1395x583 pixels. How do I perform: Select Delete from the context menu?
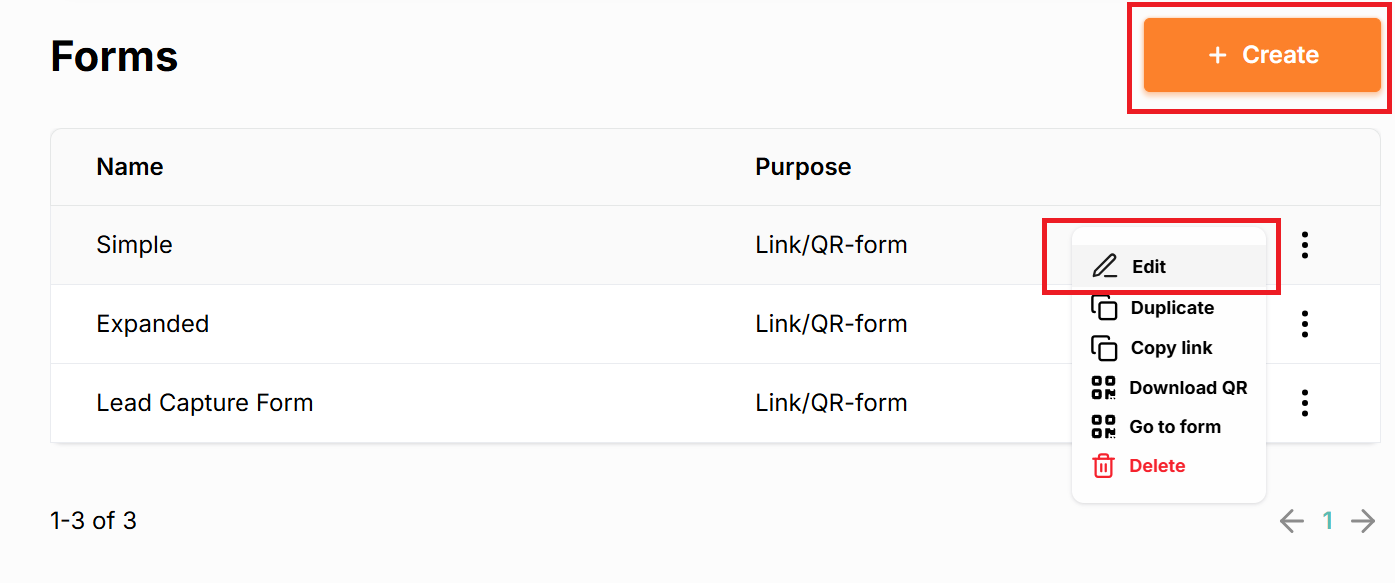coord(1157,466)
